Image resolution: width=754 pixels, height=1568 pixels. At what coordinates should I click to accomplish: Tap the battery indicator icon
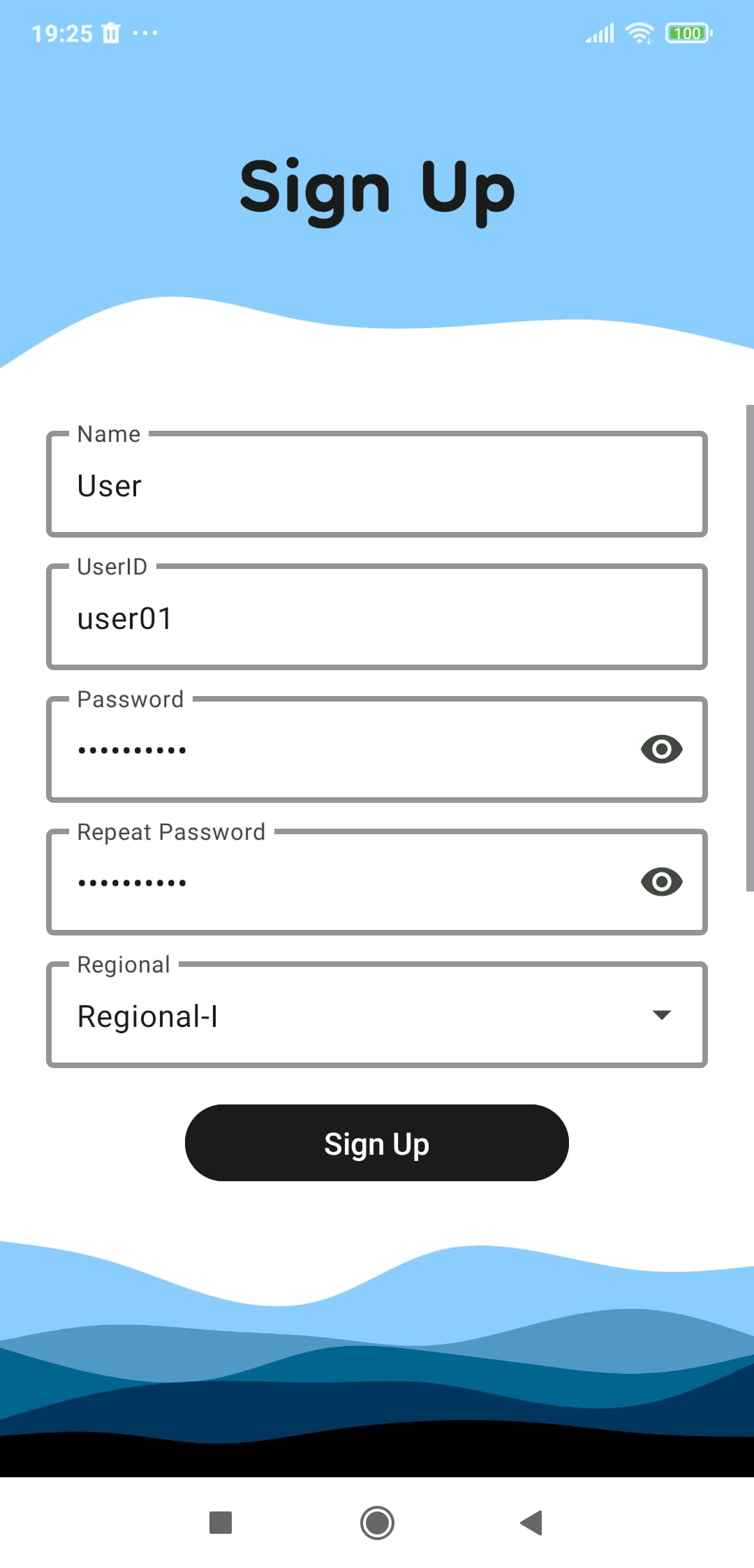click(689, 33)
